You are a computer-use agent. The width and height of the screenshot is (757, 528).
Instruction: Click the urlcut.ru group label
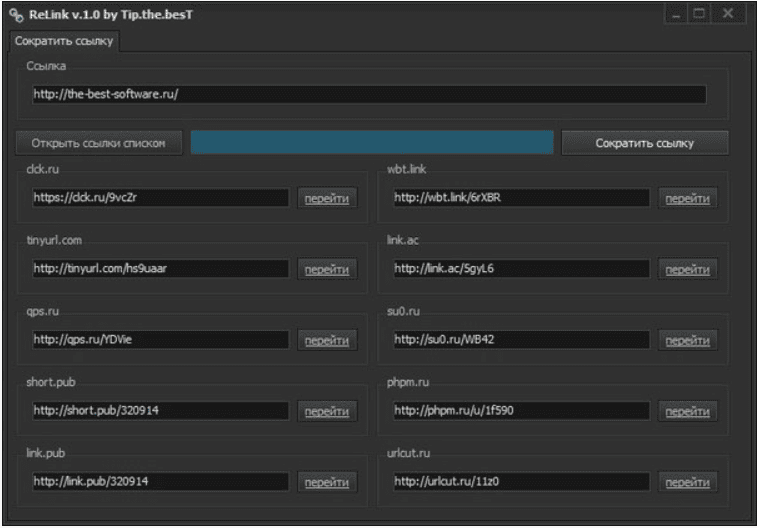click(408, 453)
